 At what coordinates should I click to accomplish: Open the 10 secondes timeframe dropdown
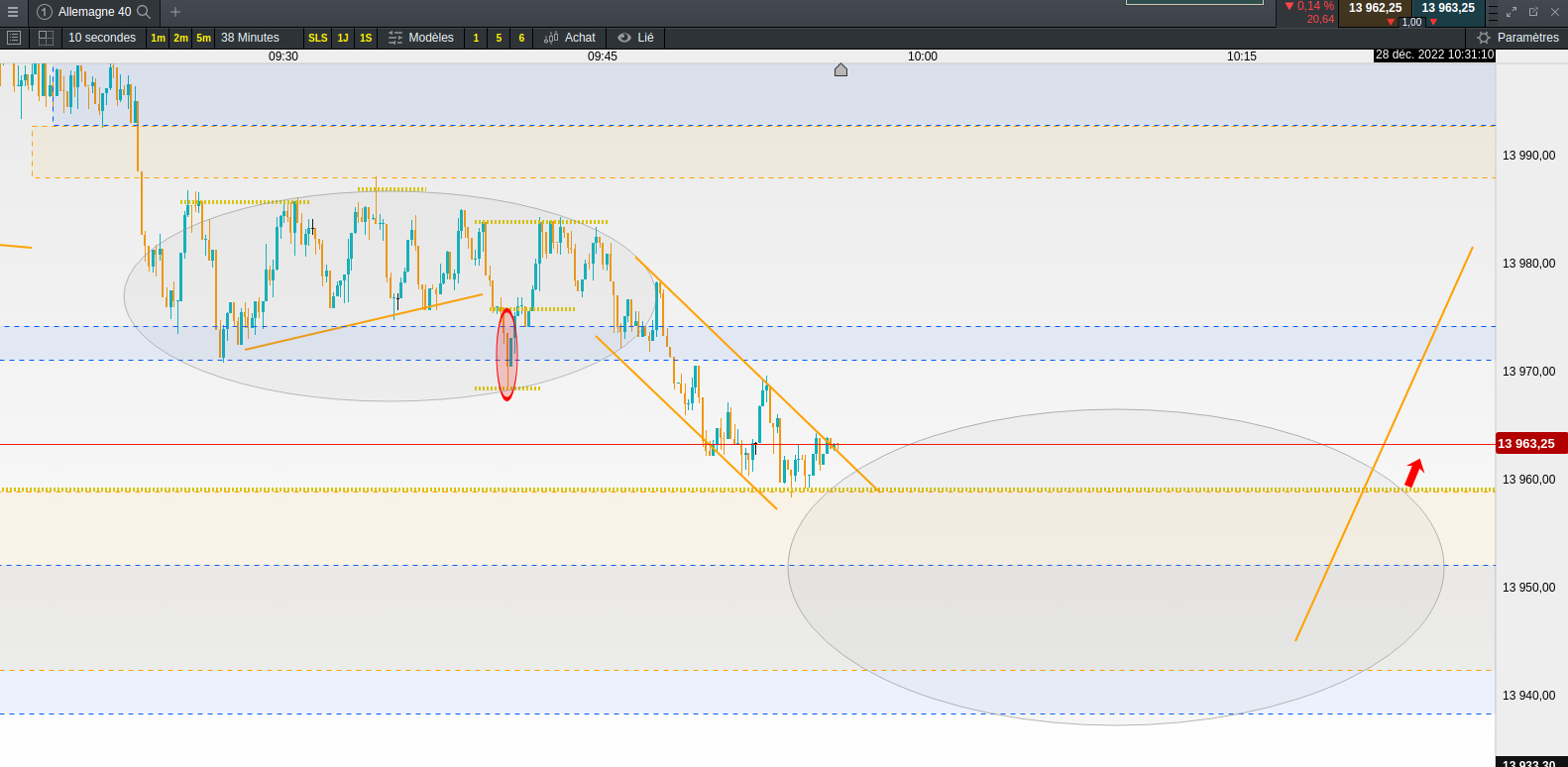click(102, 38)
